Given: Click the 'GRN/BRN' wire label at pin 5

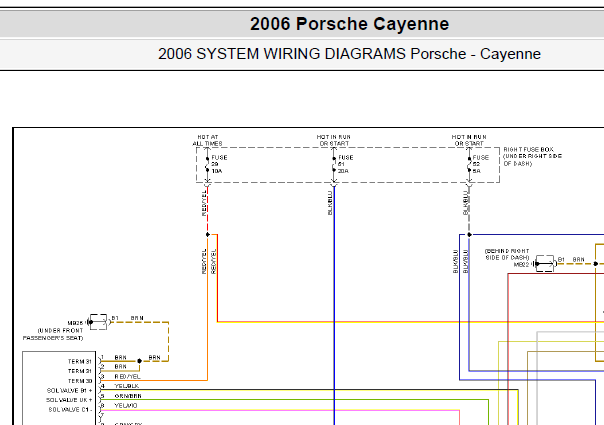Looking at the screenshot, I should click(128, 396).
